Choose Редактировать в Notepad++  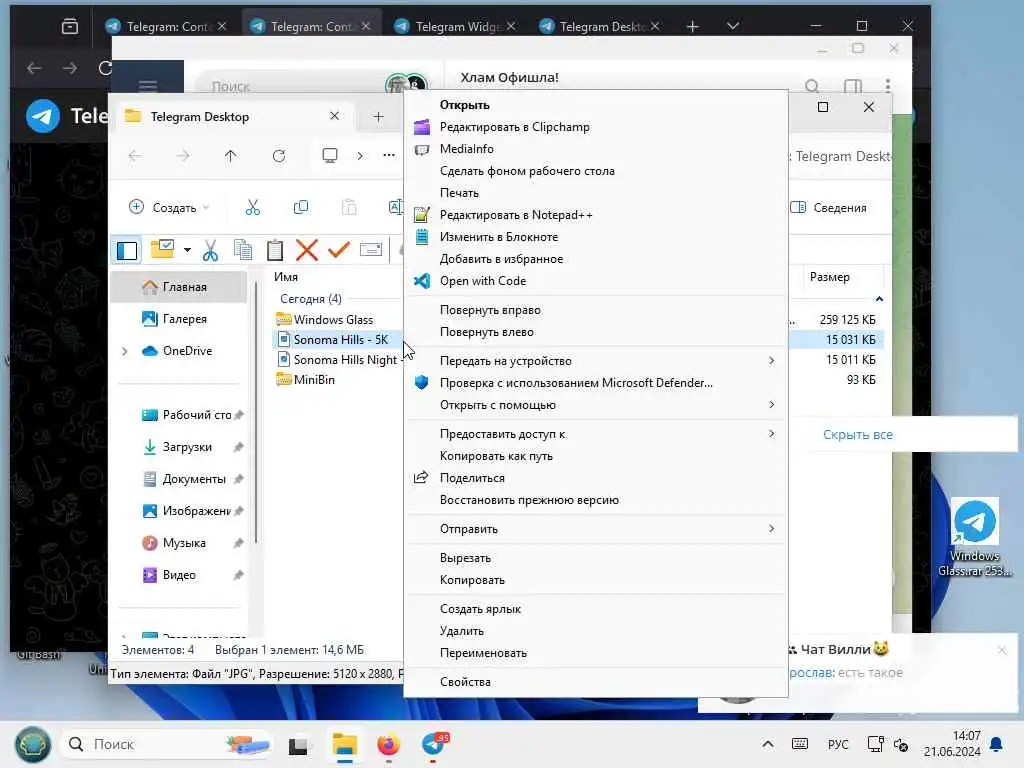(596, 215)
